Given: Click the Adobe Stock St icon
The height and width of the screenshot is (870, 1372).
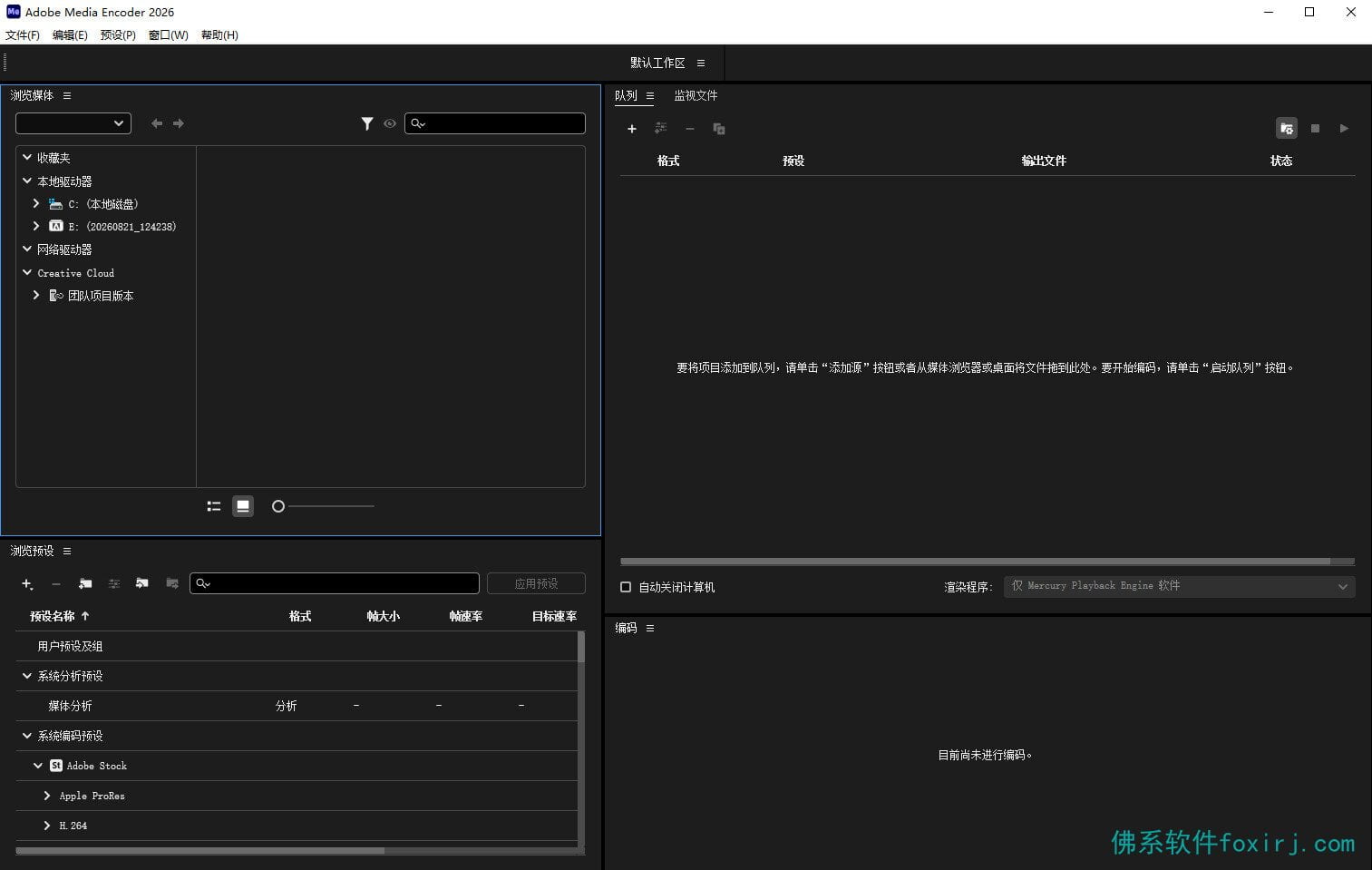Looking at the screenshot, I should coord(56,766).
